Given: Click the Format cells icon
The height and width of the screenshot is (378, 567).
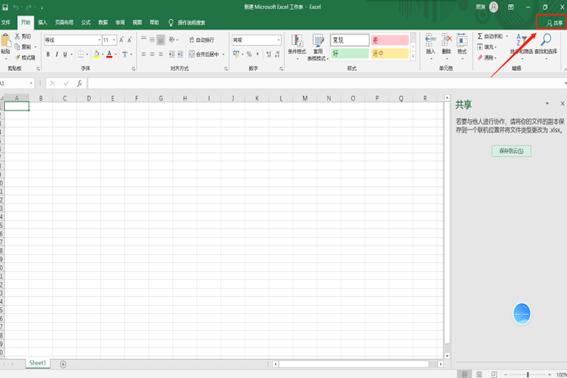Looking at the screenshot, I should (x=462, y=40).
